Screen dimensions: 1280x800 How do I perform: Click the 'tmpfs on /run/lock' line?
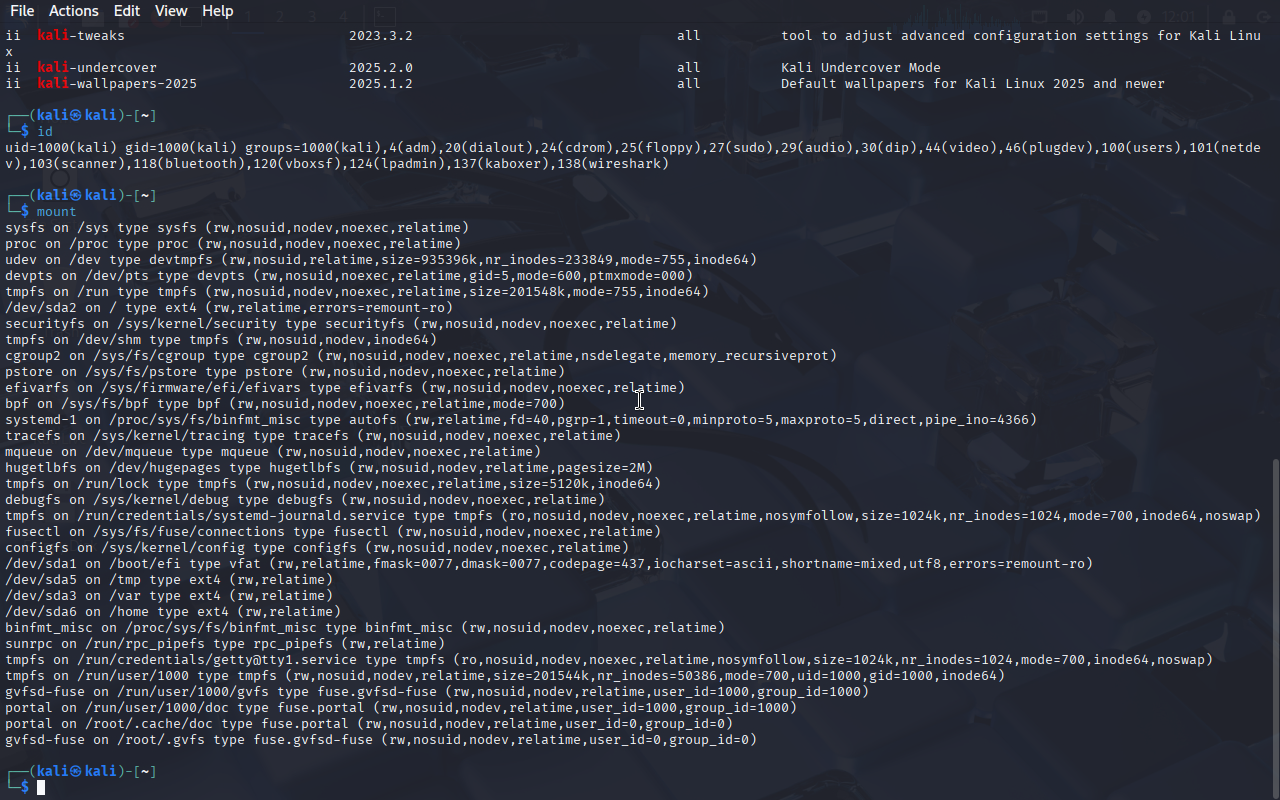333,484
